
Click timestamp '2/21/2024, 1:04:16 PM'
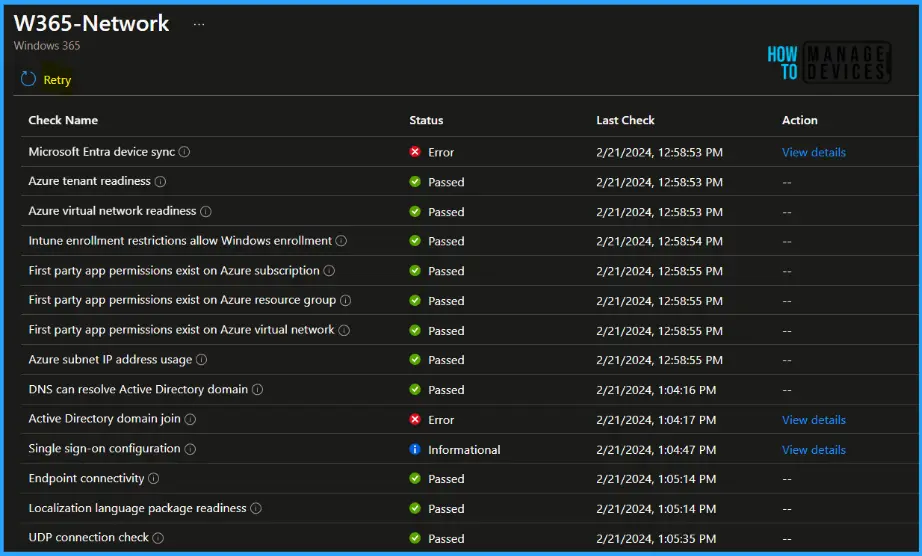pos(656,390)
